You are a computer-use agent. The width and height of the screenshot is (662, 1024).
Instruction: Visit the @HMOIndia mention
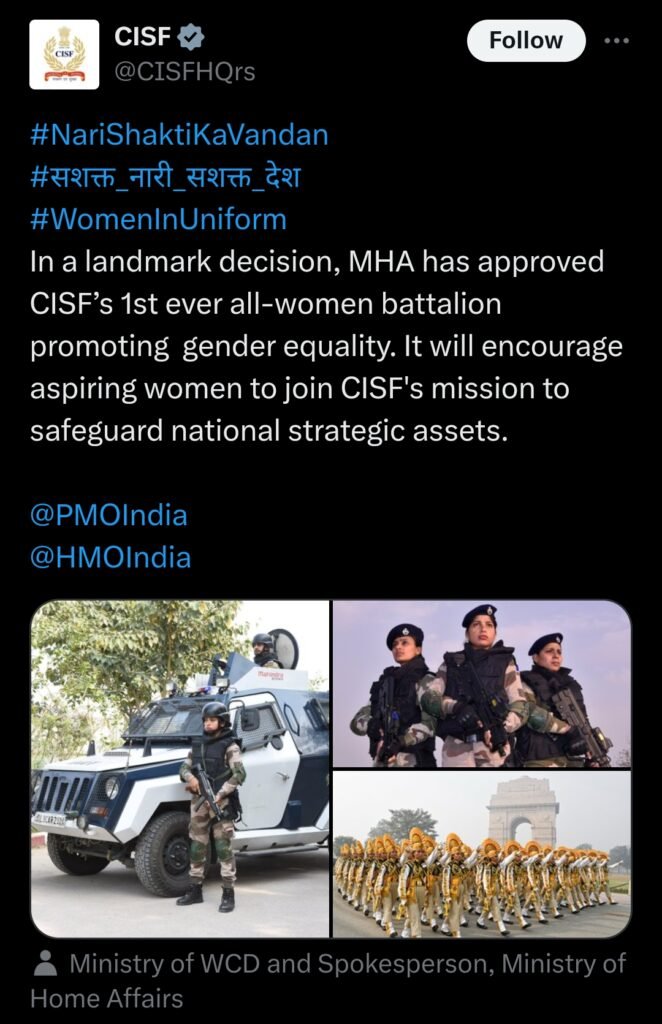pos(110,558)
